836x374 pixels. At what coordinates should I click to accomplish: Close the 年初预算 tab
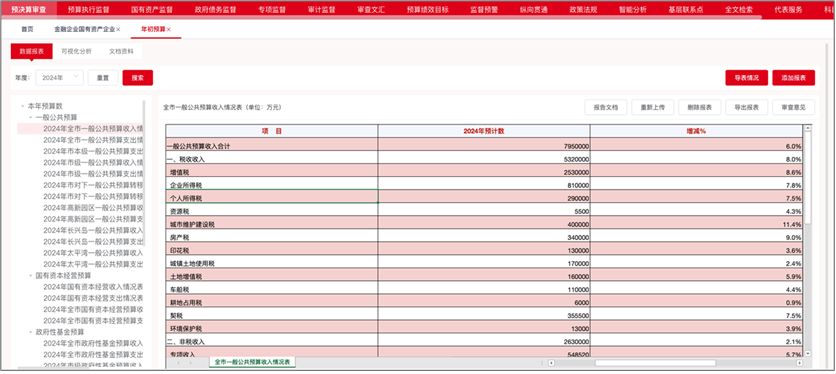pyautogui.click(x=169, y=29)
